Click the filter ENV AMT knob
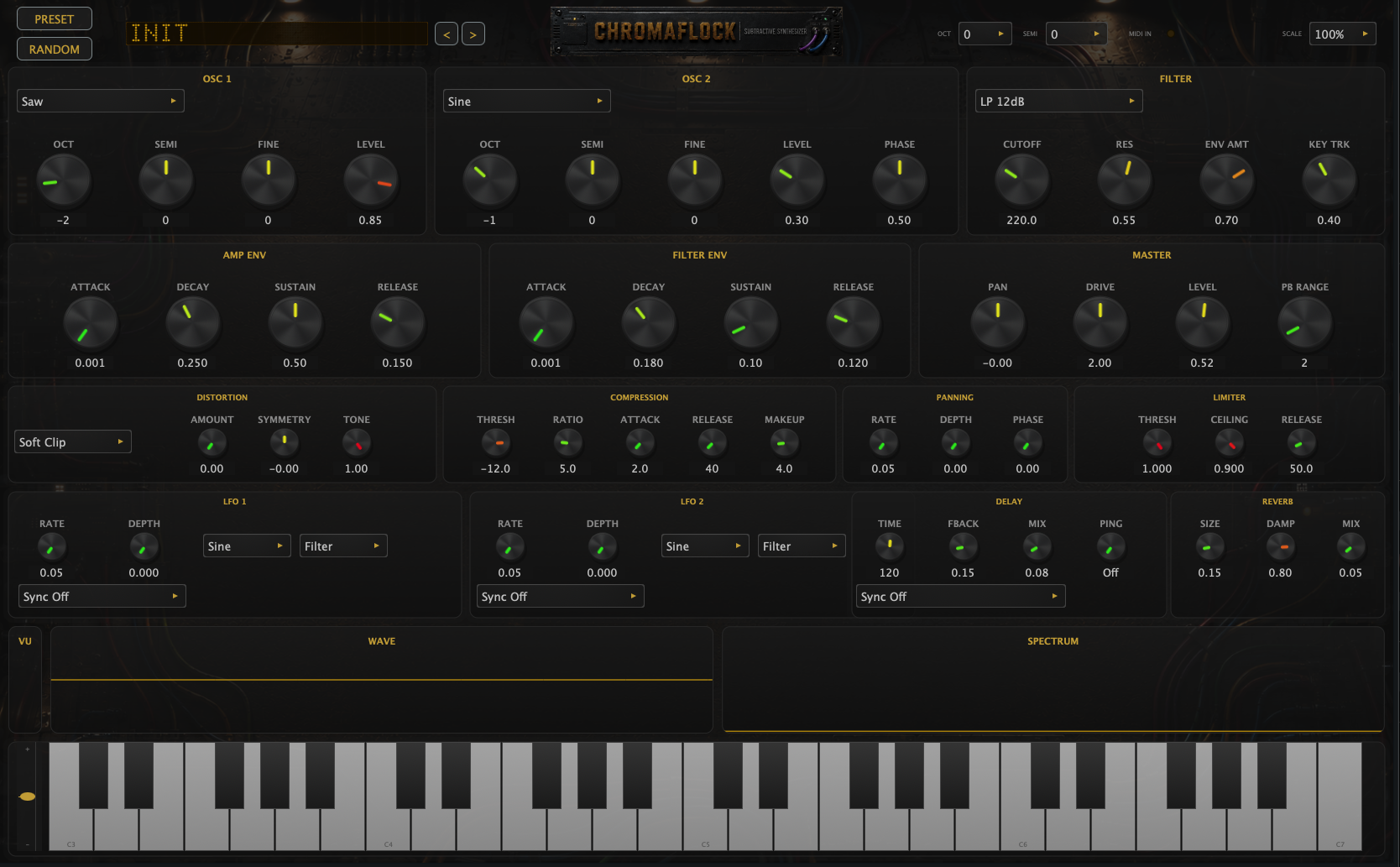 tap(1227, 180)
